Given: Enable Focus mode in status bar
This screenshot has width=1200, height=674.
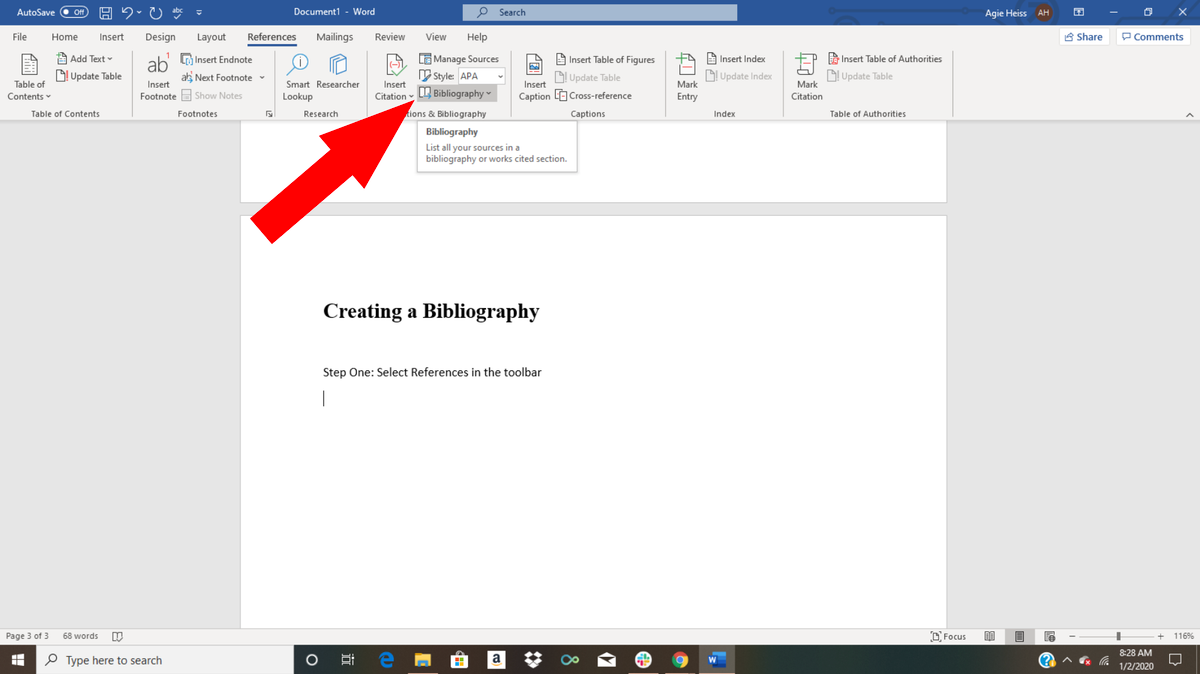Looking at the screenshot, I should tap(948, 636).
